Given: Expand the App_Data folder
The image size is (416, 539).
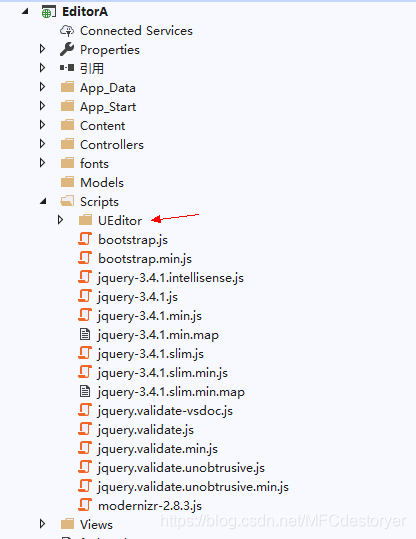Looking at the screenshot, I should point(42,87).
